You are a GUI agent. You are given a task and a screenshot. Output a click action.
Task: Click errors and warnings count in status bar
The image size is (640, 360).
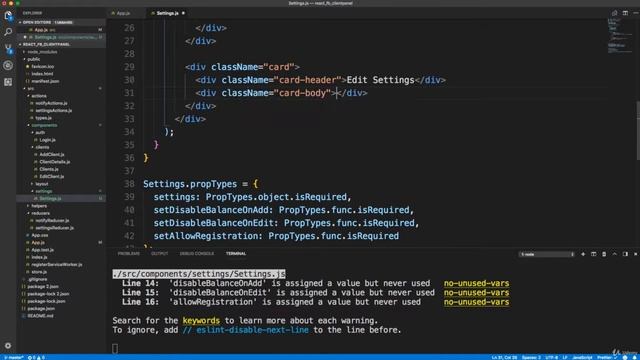pos(36,358)
